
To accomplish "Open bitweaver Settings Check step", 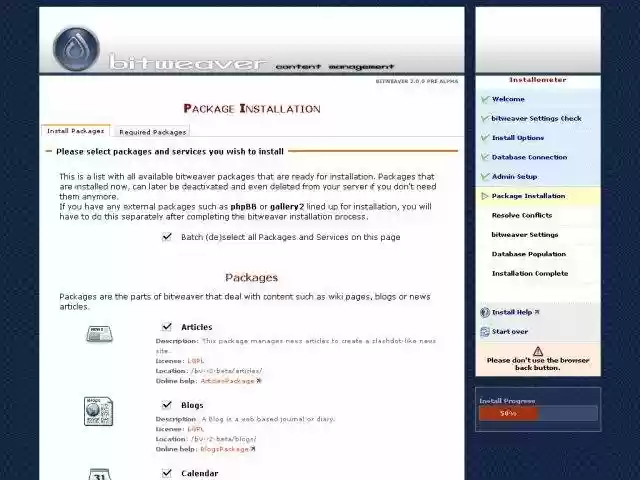I will coord(536,119).
